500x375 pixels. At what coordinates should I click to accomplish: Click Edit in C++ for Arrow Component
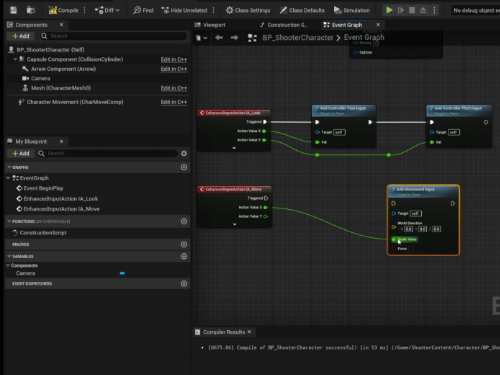click(x=174, y=69)
